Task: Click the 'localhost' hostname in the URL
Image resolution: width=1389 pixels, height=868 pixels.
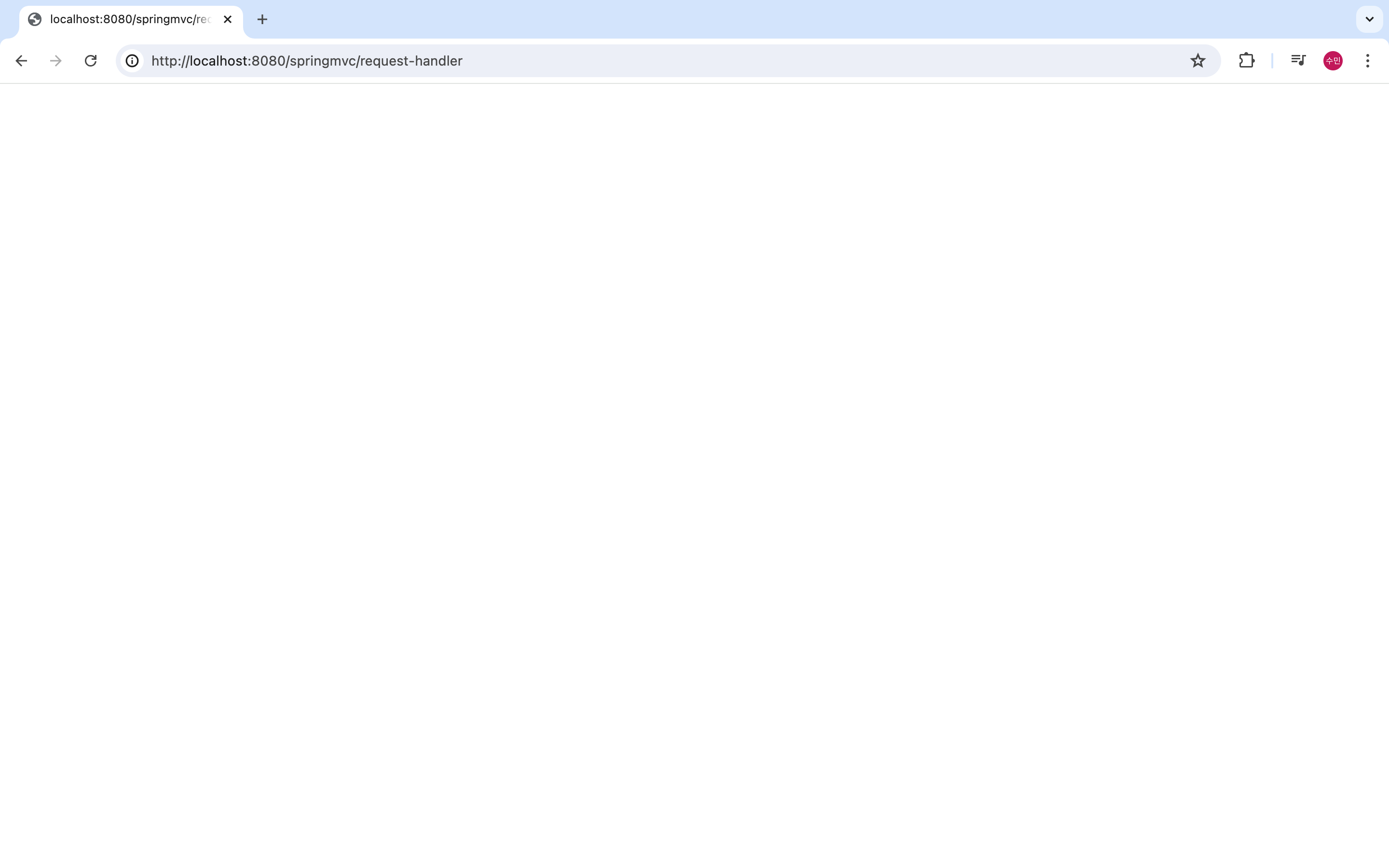Action: (218, 61)
